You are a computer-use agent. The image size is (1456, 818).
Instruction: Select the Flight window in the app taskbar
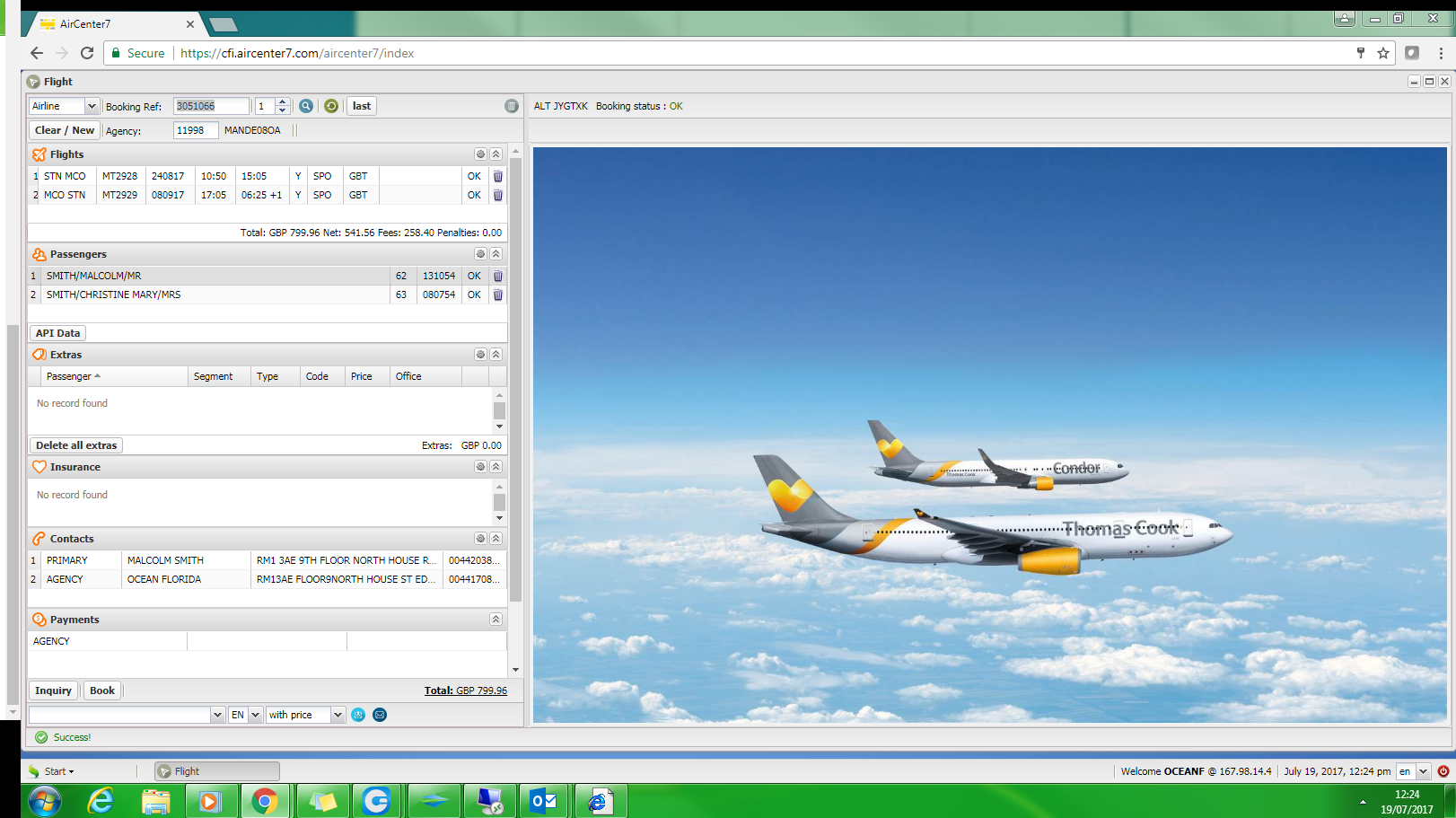[217, 771]
